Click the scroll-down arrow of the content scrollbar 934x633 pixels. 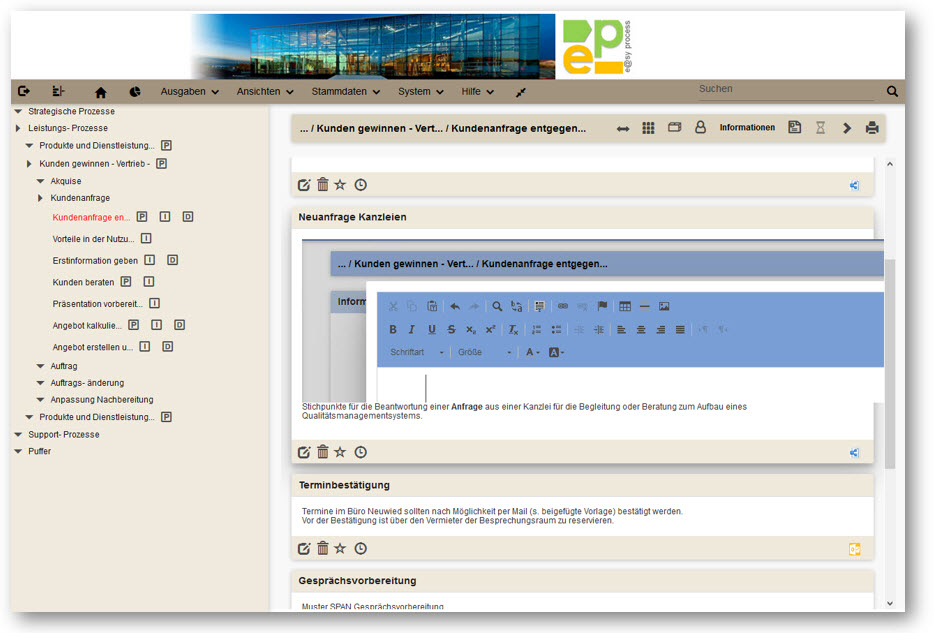coord(890,602)
